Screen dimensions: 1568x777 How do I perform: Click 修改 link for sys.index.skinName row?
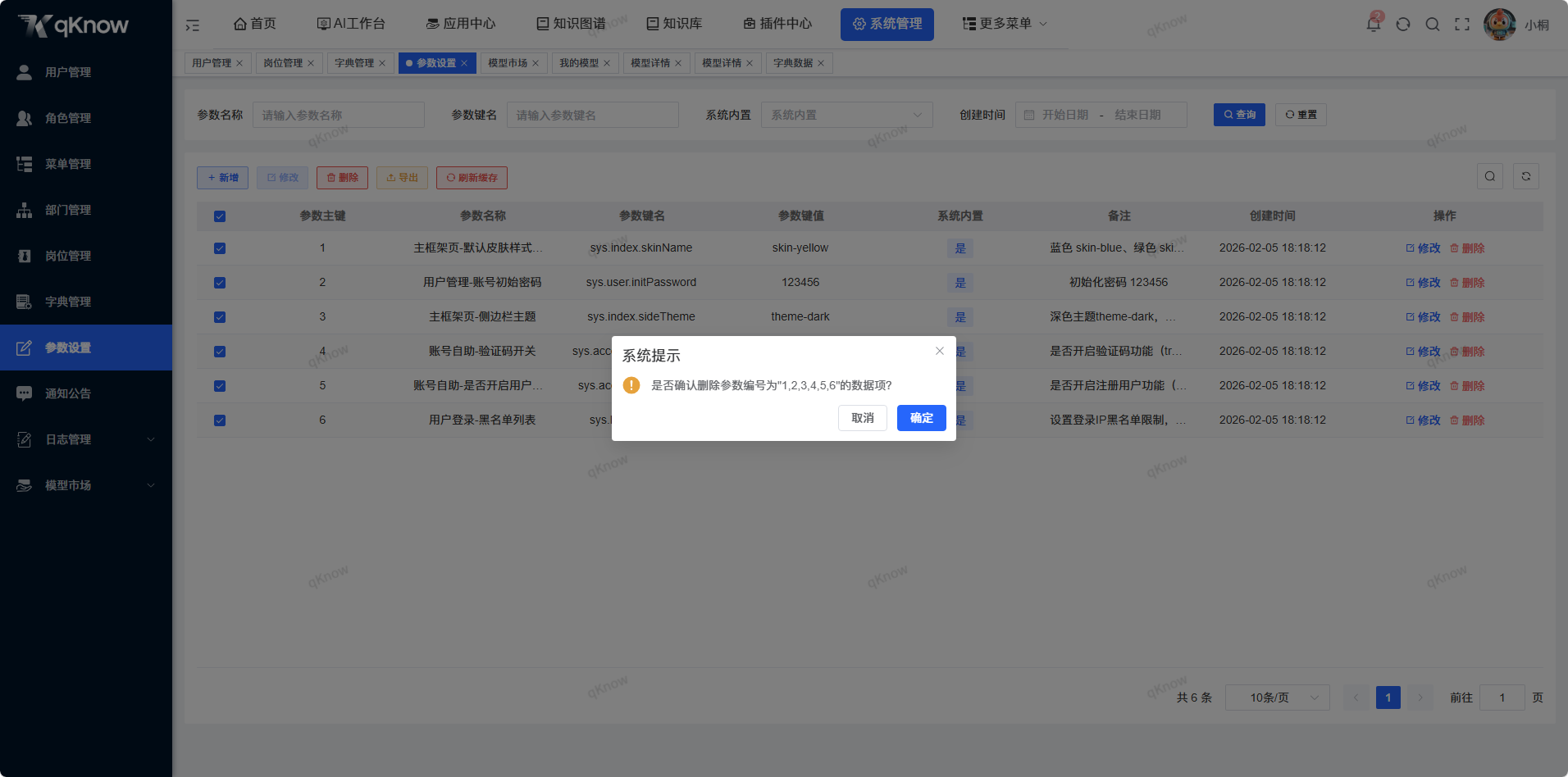pos(1423,248)
